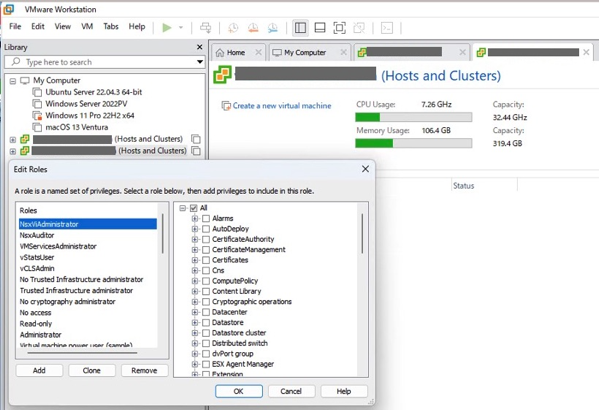Select the NsxAuditor role
Image resolution: width=599 pixels, height=410 pixels.
37,235
